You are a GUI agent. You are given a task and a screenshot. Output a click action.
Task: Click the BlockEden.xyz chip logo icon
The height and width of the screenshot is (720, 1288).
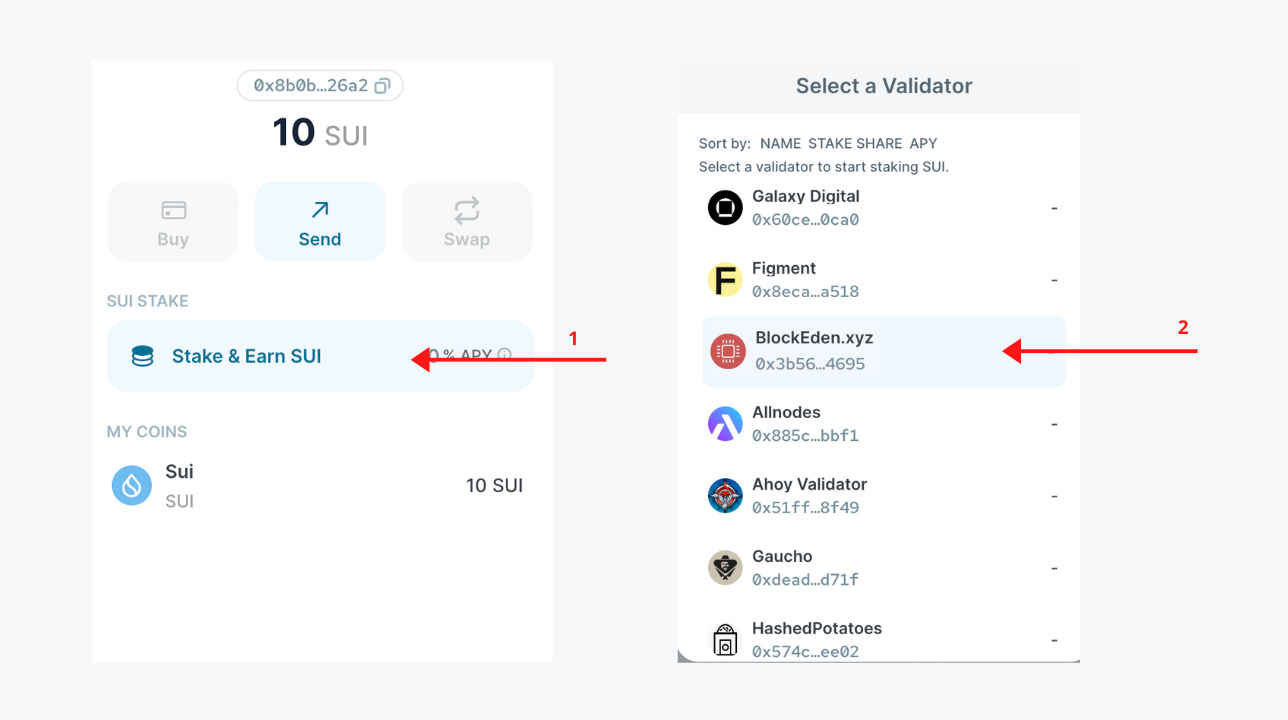point(728,352)
